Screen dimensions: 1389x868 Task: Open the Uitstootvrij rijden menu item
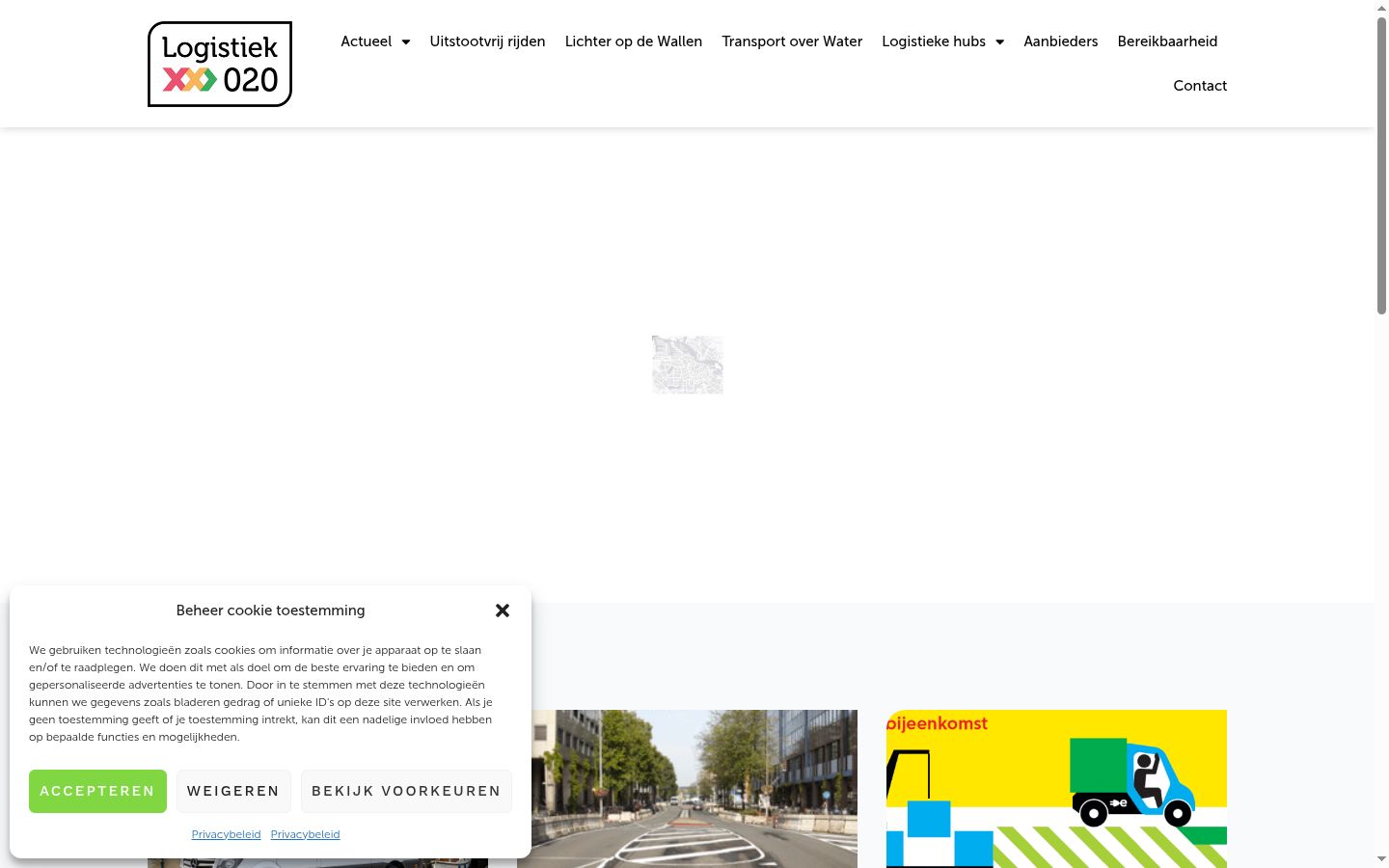[487, 41]
